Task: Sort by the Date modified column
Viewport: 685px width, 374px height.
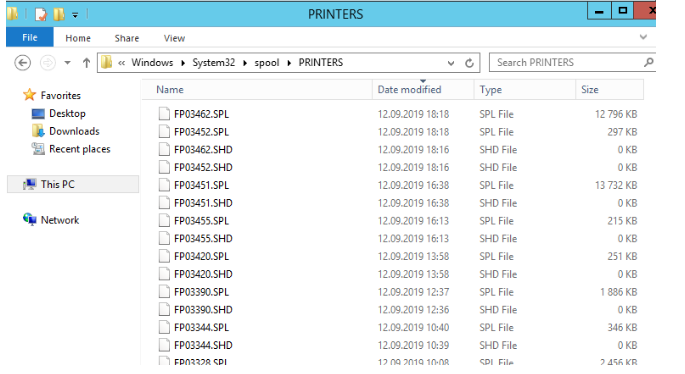Action: pyautogui.click(x=423, y=90)
